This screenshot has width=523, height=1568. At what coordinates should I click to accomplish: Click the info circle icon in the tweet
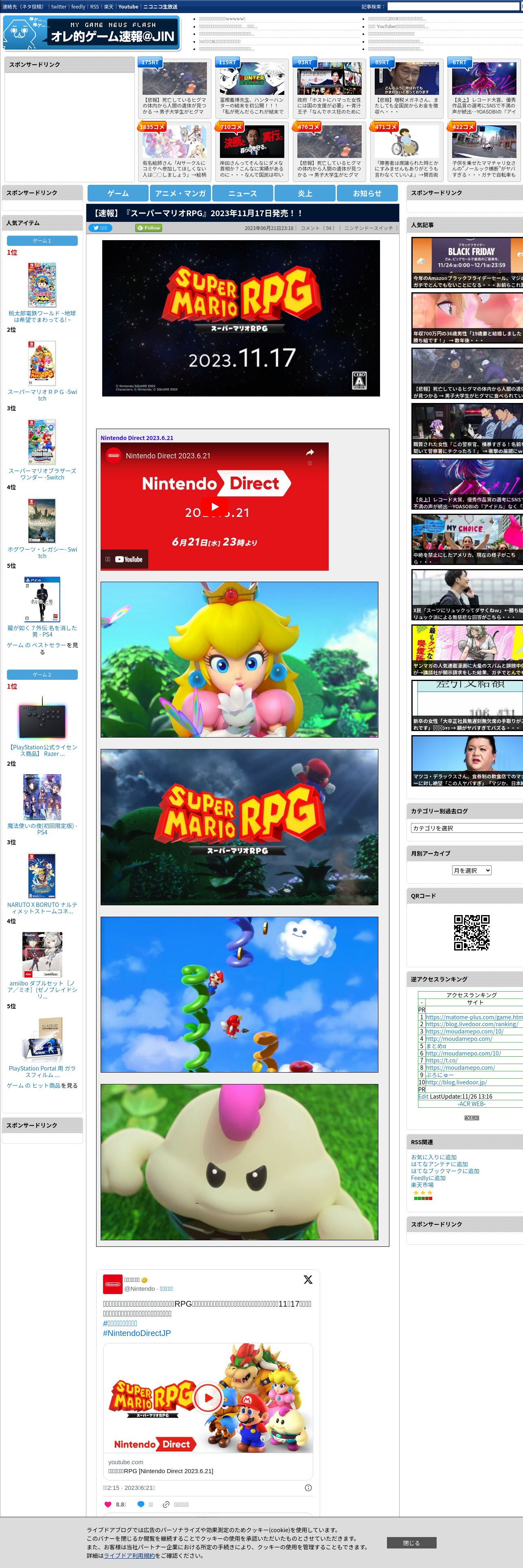[308, 1488]
